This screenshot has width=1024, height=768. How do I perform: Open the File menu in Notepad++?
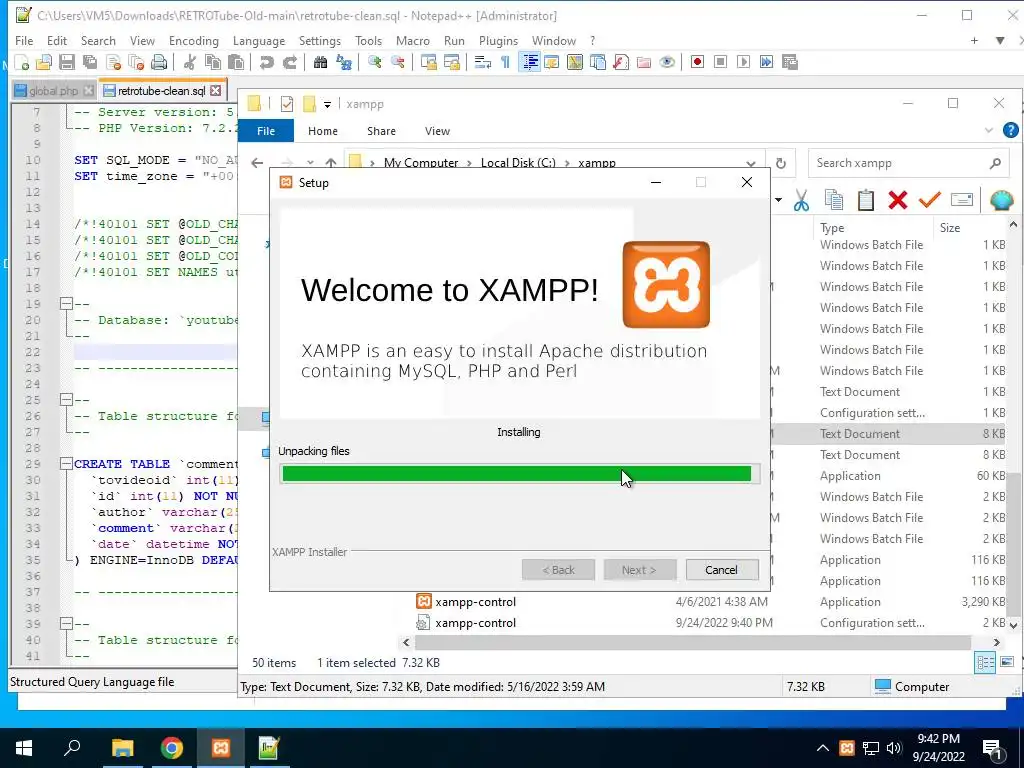(24, 40)
